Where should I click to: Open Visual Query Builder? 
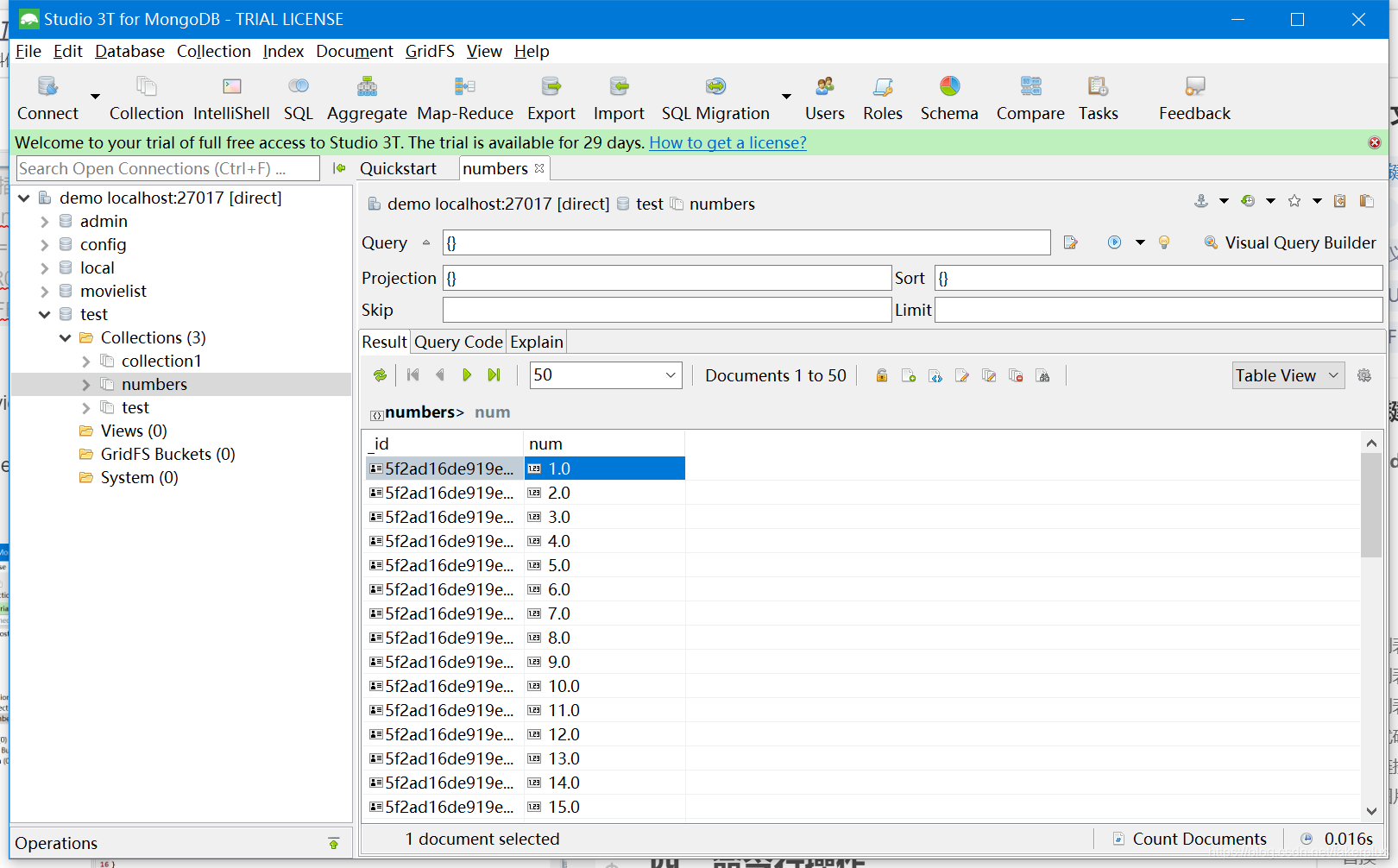click(x=1290, y=242)
